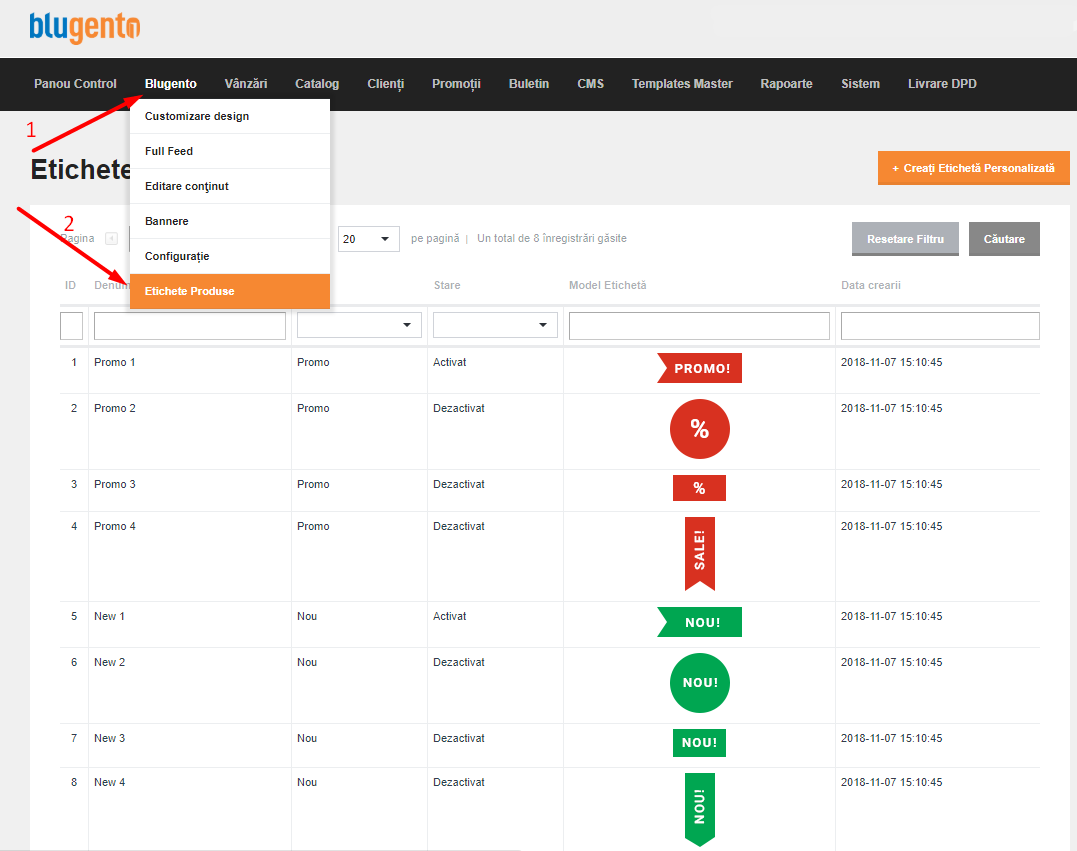The width and height of the screenshot is (1077, 851).
Task: Open the Promoții menu
Action: 456,84
